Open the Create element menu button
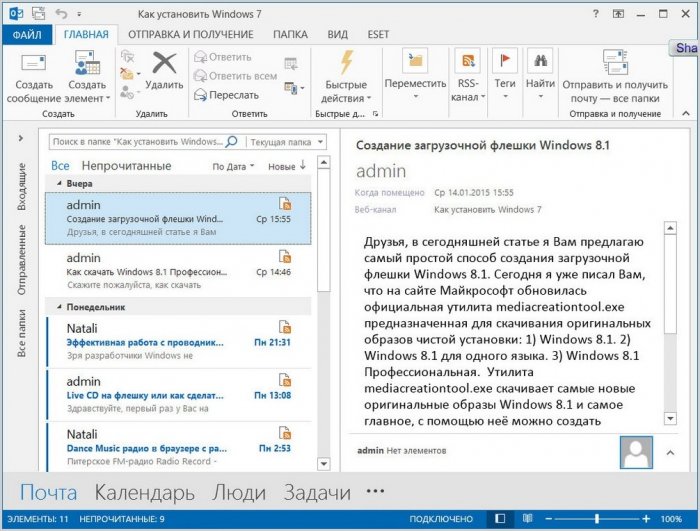This screenshot has height=531, width=700. [x=88, y=77]
